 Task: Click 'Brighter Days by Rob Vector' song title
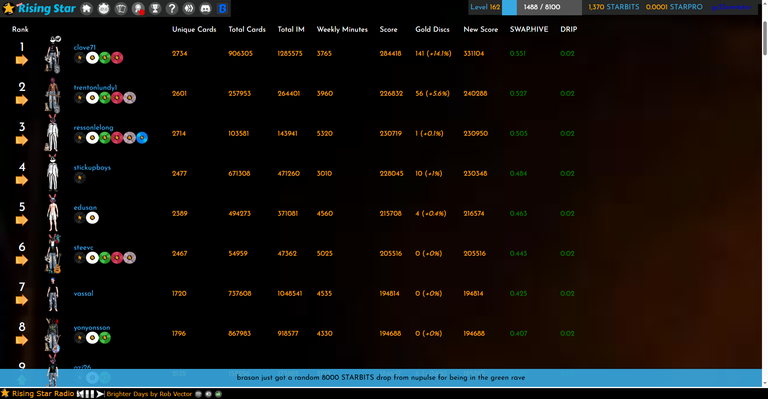149,394
